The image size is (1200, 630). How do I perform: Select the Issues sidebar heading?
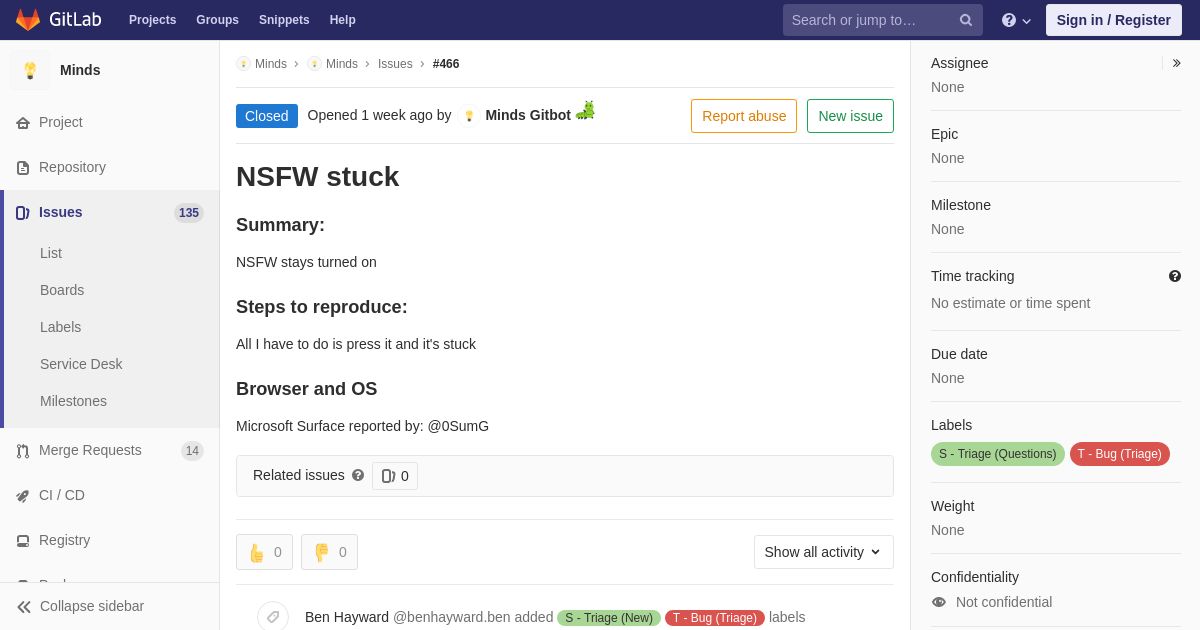coord(61,212)
